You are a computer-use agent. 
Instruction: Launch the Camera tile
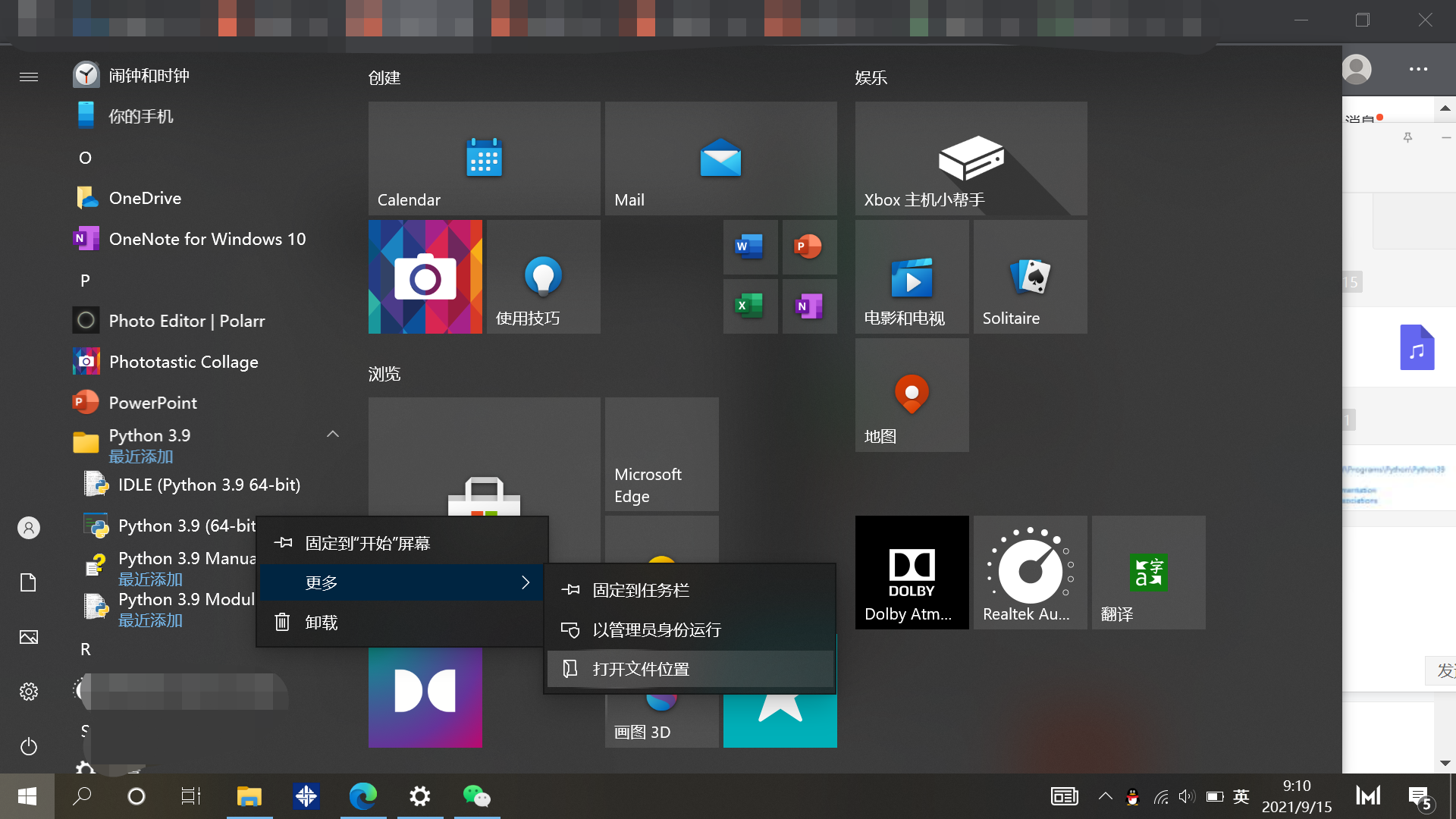pos(425,277)
